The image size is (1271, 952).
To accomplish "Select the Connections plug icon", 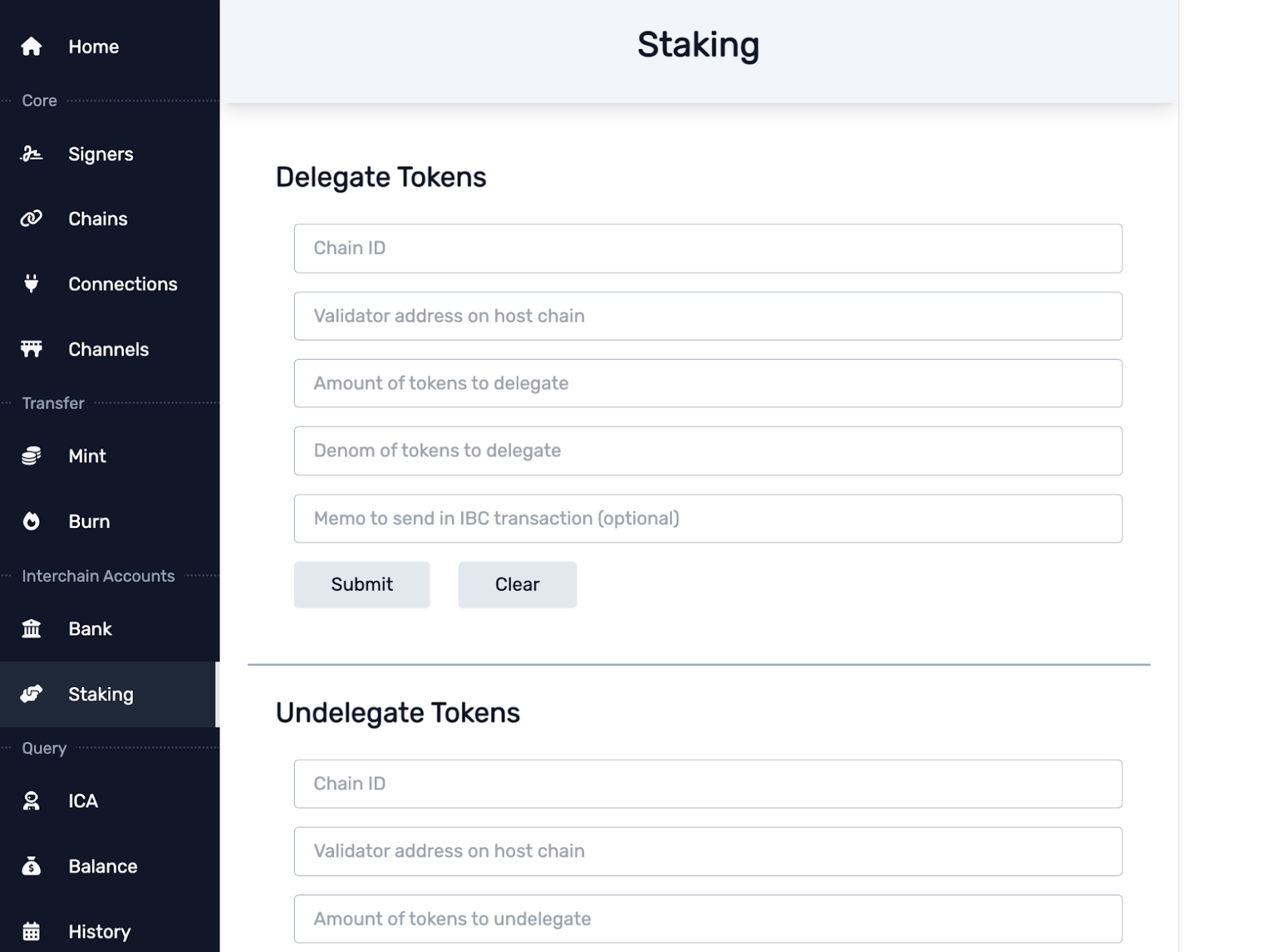I will pos(31,284).
